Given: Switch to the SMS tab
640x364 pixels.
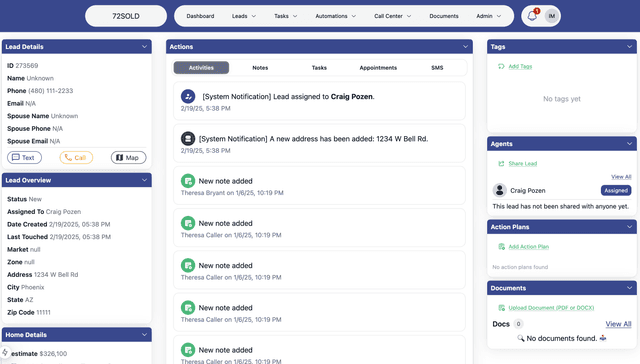Looking at the screenshot, I should 437,68.
